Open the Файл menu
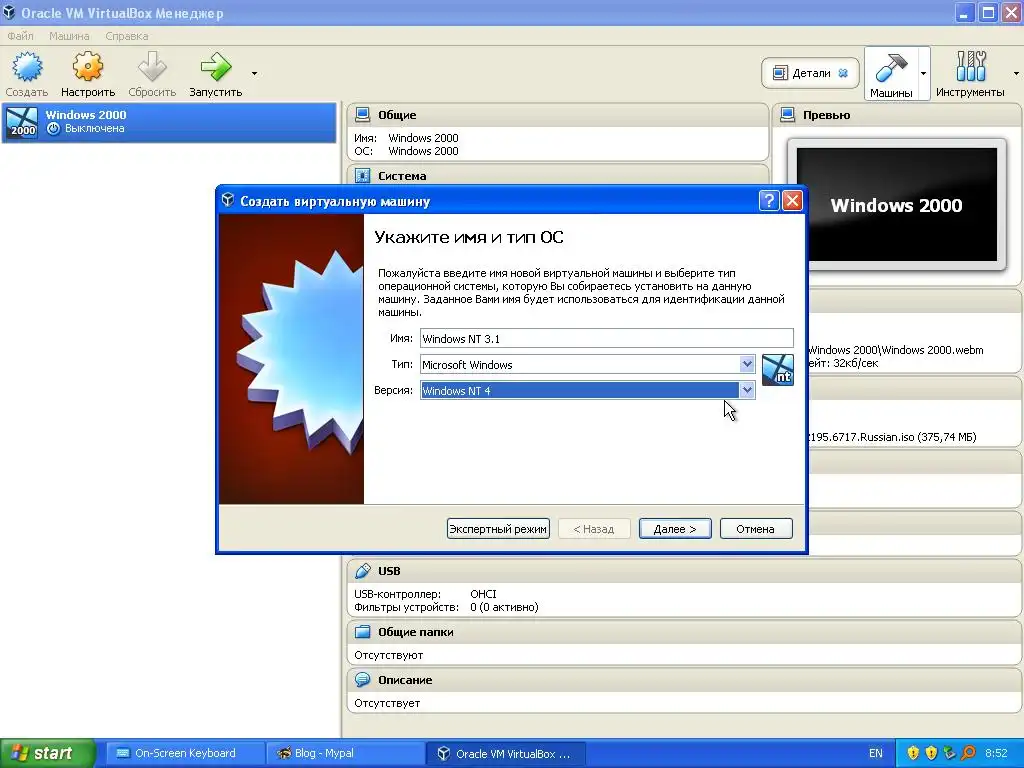Viewport: 1024px width, 768px height. [20, 36]
